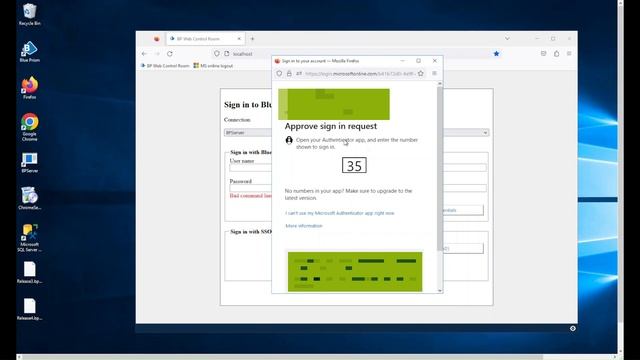Open the BPServer desktop shortcut
640x360 pixels.
tap(29, 162)
